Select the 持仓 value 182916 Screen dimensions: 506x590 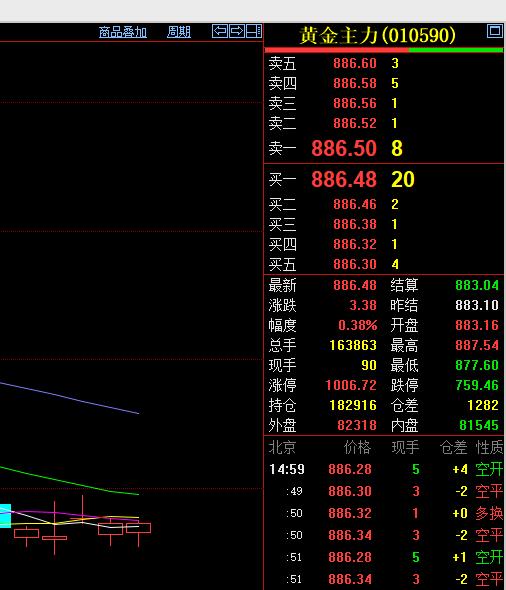(353, 405)
